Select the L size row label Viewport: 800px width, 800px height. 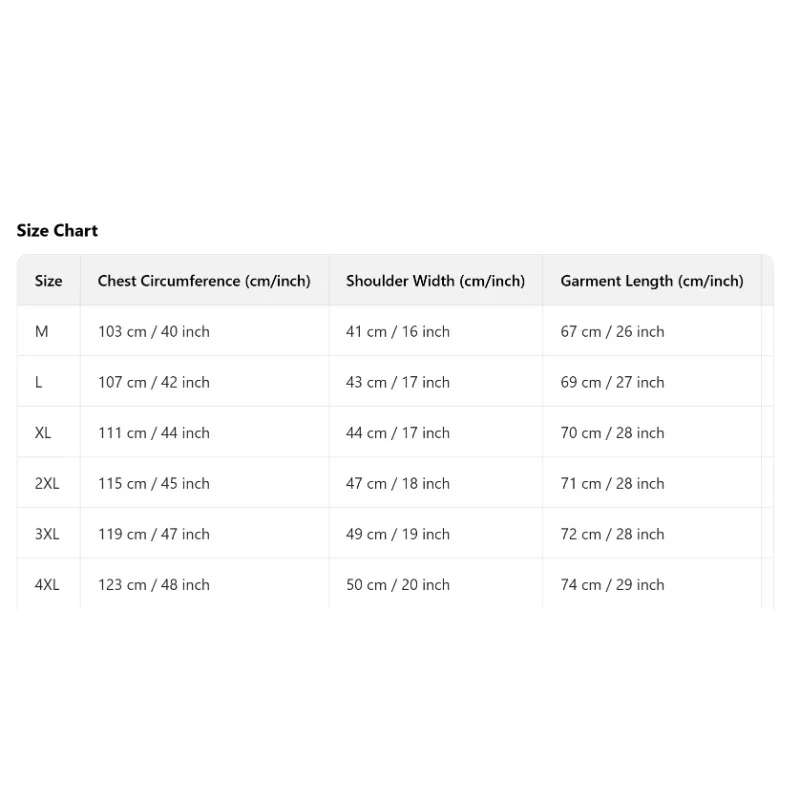[x=39, y=382]
